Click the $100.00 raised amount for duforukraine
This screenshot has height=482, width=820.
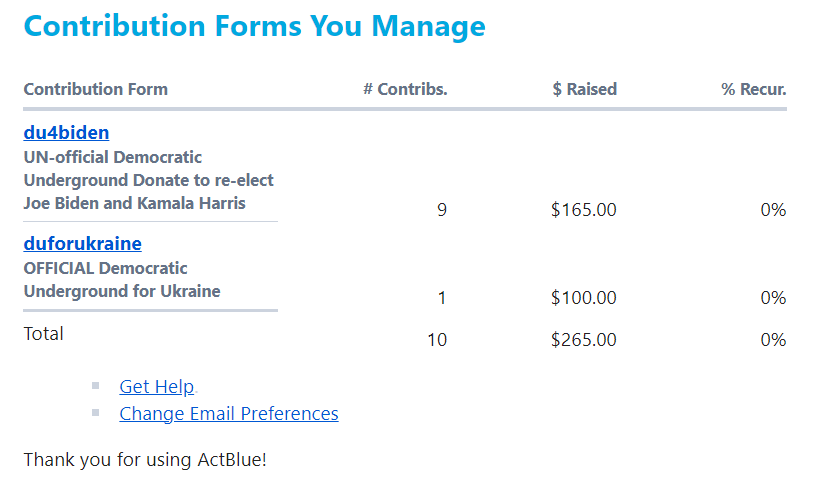pos(583,298)
